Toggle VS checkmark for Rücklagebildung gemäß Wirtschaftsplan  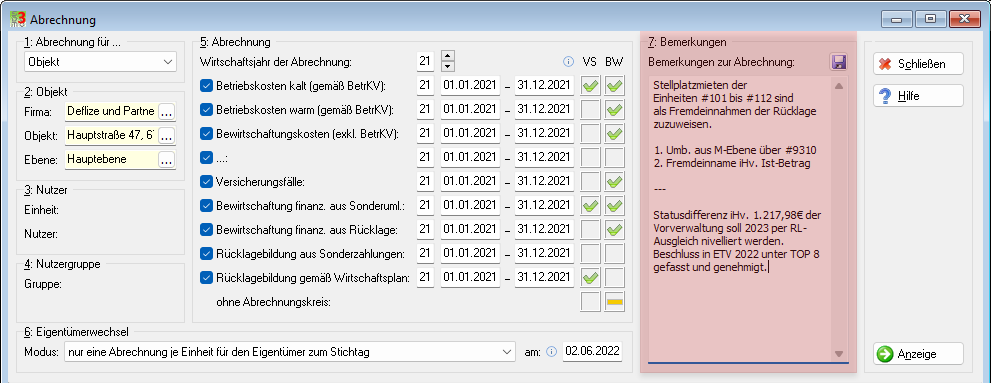pyautogui.click(x=590, y=278)
